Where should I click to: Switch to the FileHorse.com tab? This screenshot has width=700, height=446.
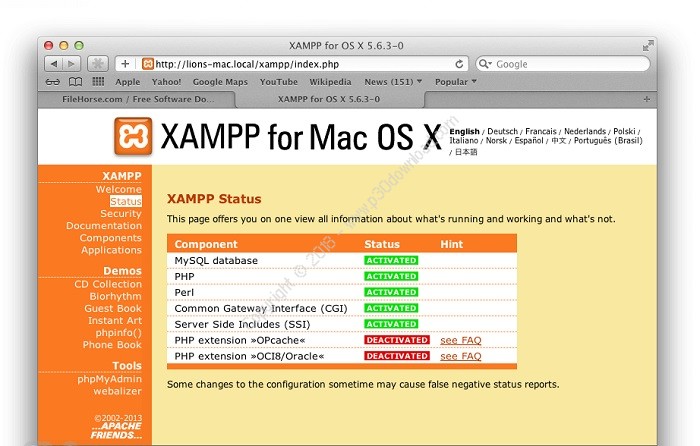(138, 99)
